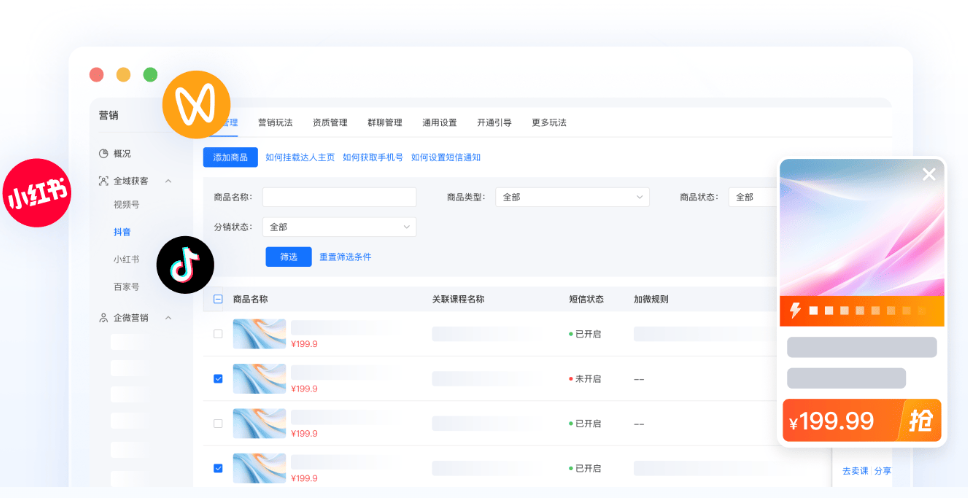Click the 商品名称 column header

tap(251, 299)
